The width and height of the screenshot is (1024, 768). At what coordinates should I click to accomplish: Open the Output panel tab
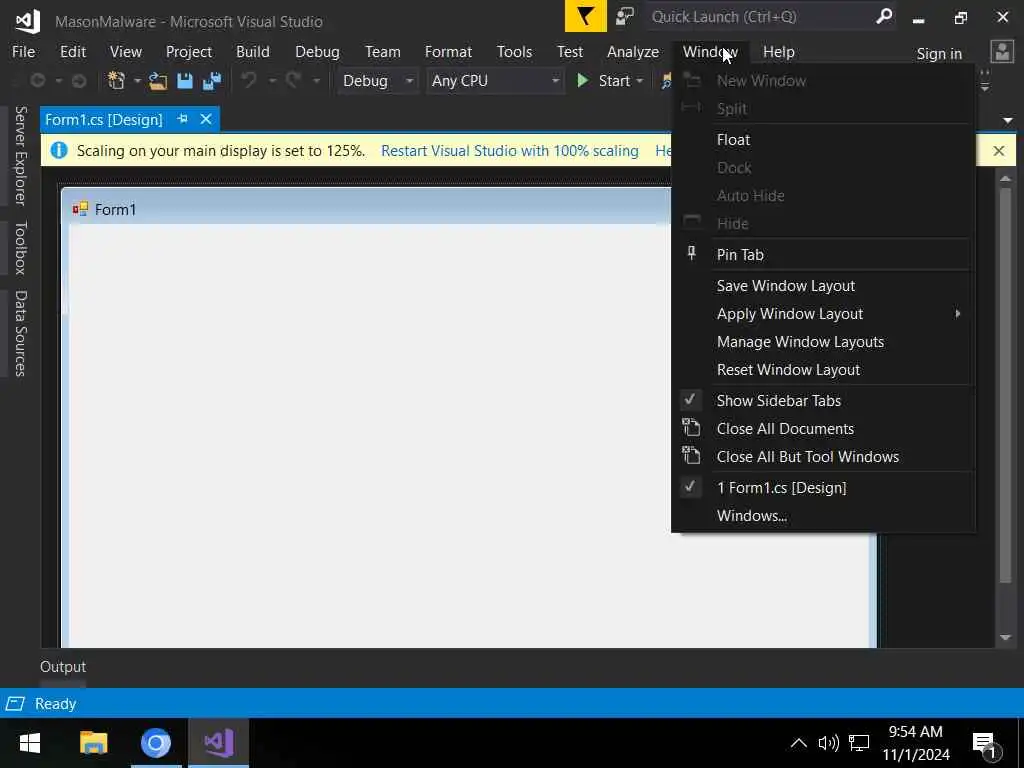[63, 667]
